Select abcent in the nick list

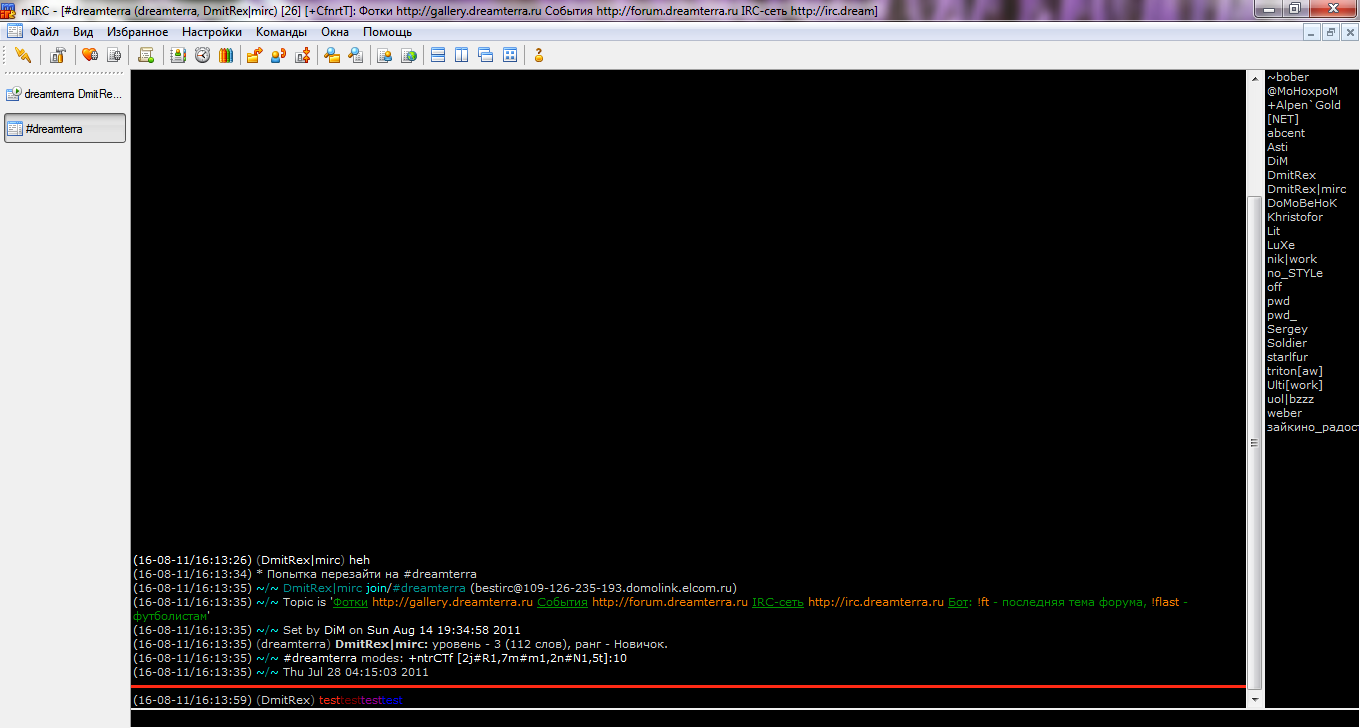(x=1286, y=133)
